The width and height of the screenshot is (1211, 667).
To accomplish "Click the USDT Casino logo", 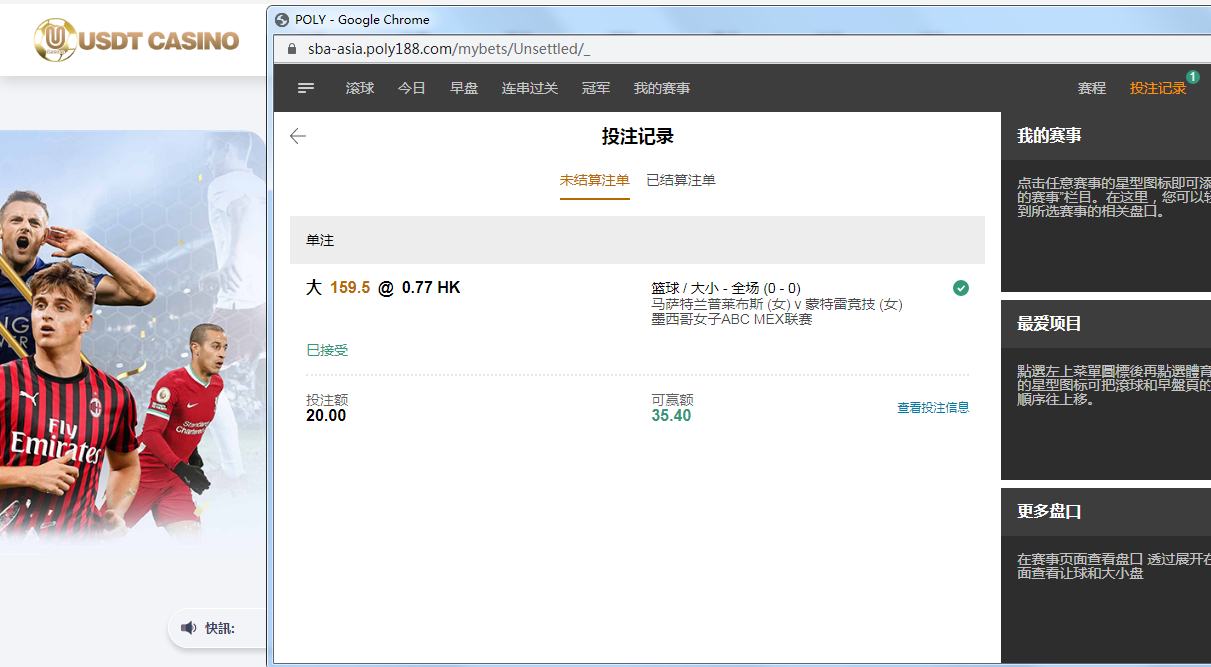I will point(136,40).
